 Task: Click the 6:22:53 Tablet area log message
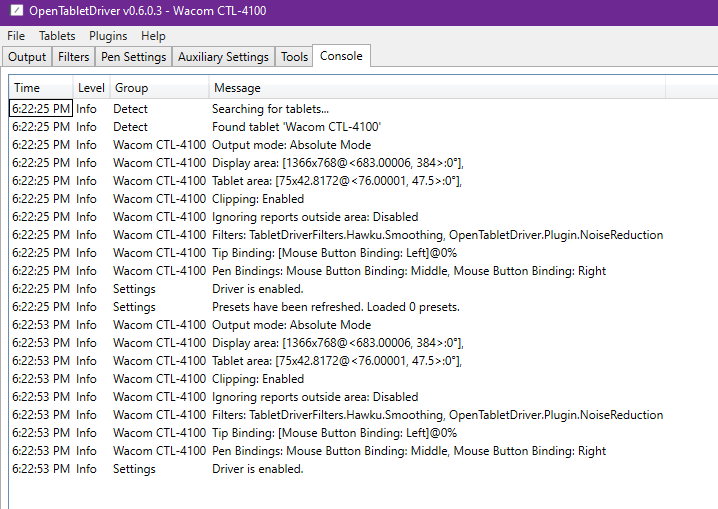337,361
